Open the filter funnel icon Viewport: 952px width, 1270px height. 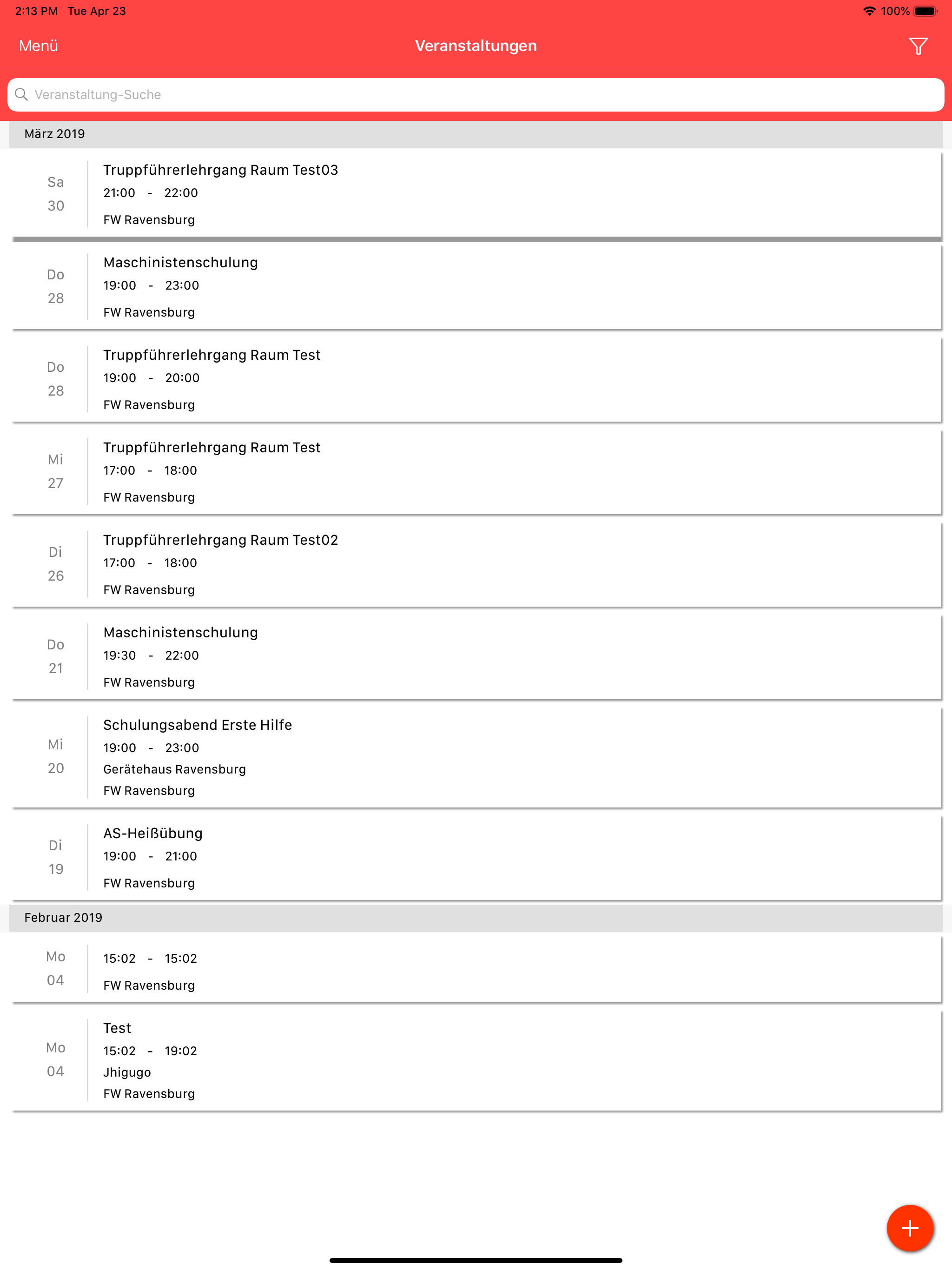click(918, 46)
